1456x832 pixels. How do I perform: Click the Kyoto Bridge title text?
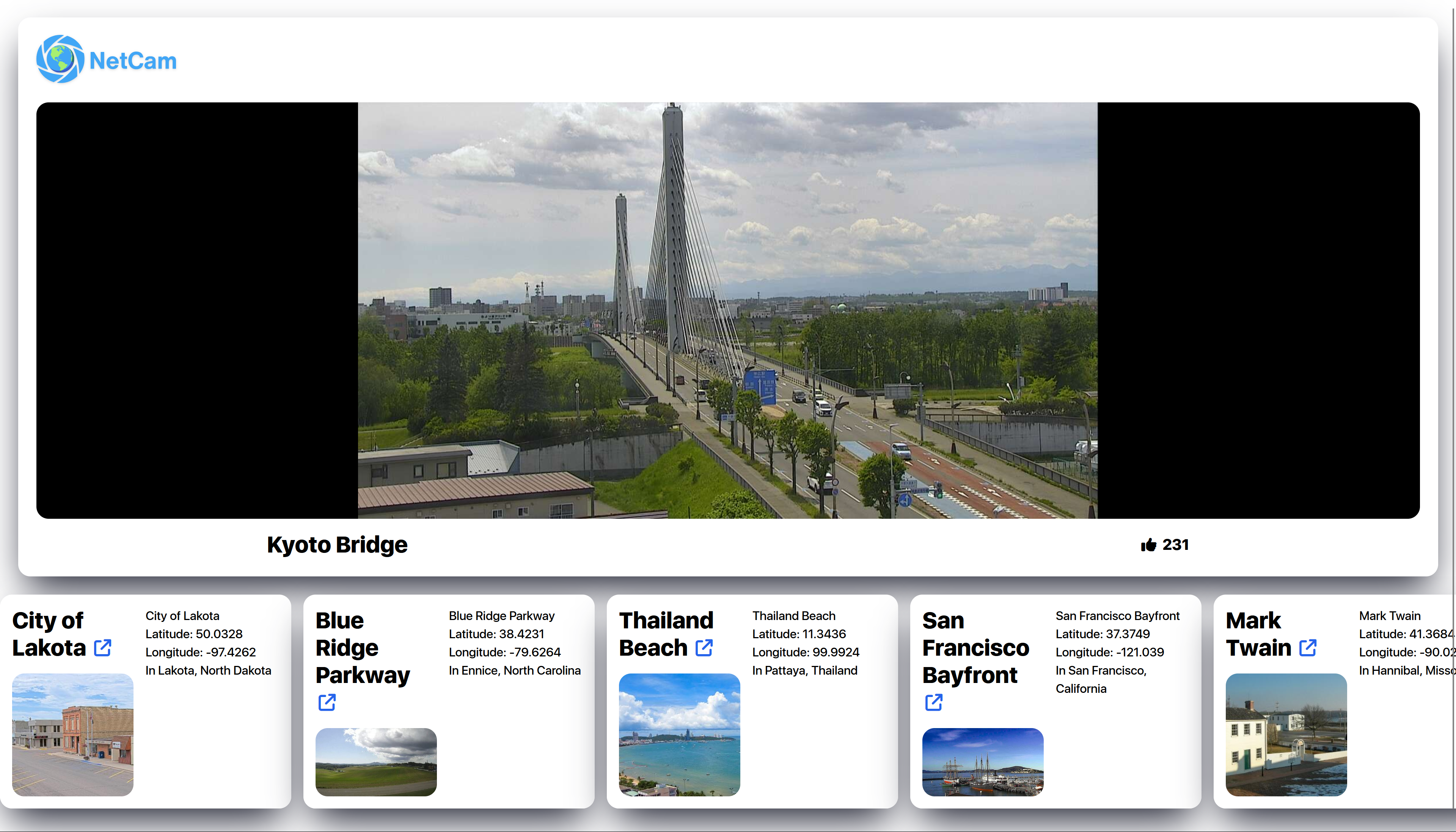[337, 545]
